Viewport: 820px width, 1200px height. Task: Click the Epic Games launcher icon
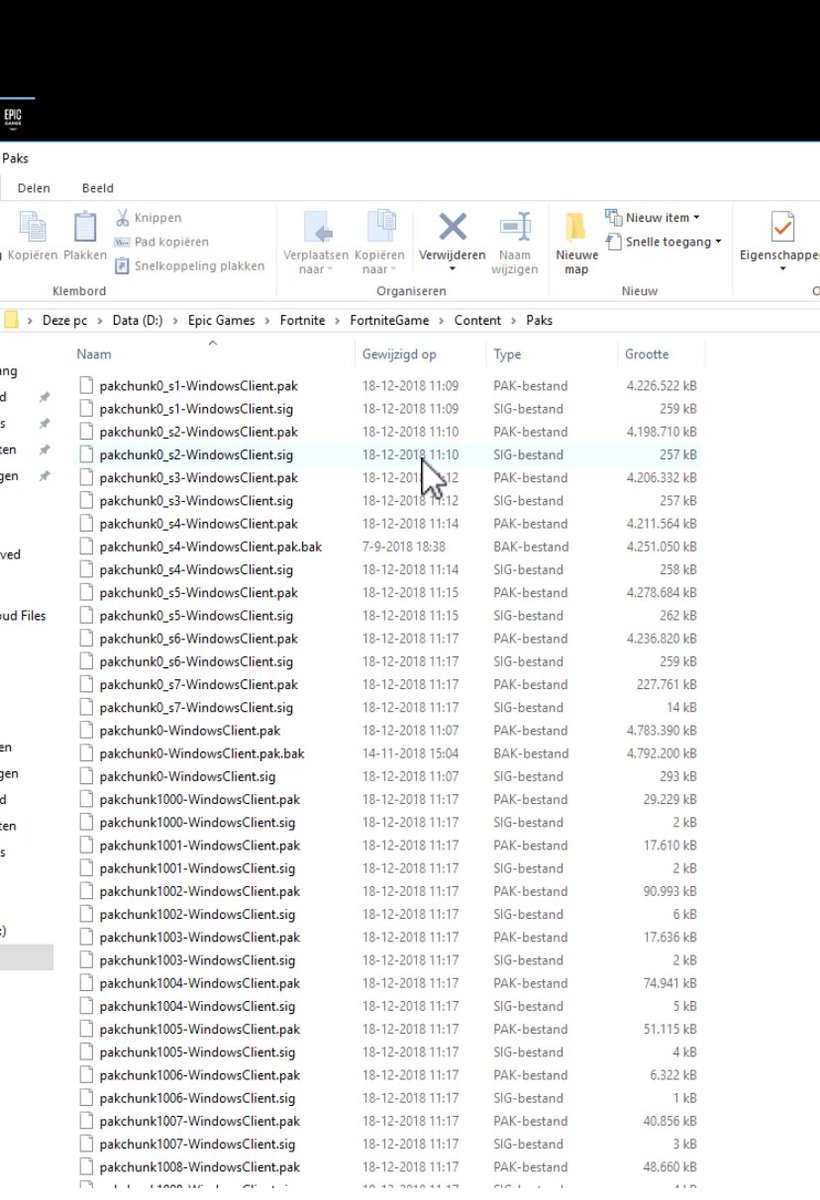[x=12, y=118]
